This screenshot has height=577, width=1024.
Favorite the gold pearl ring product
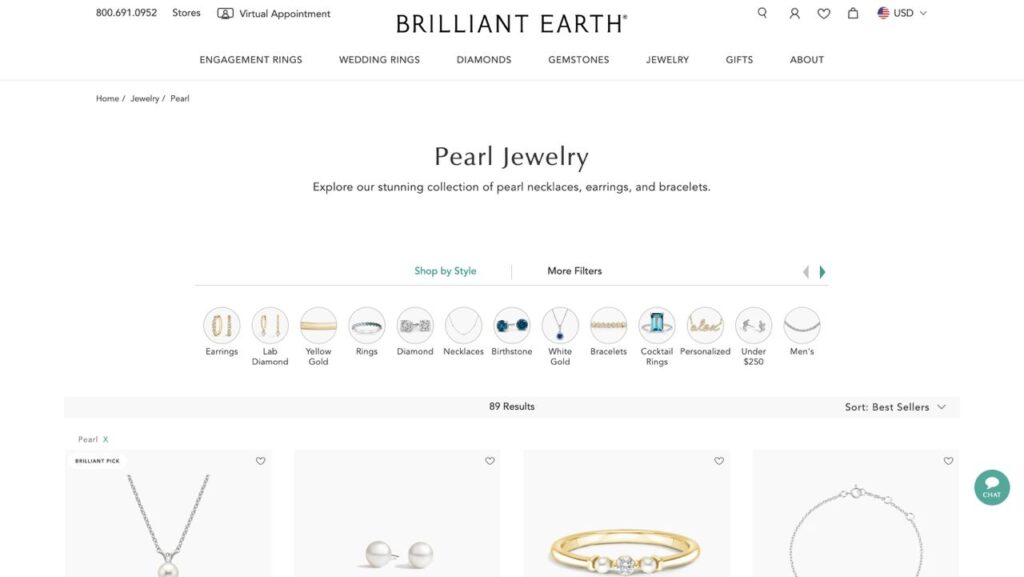coord(719,461)
